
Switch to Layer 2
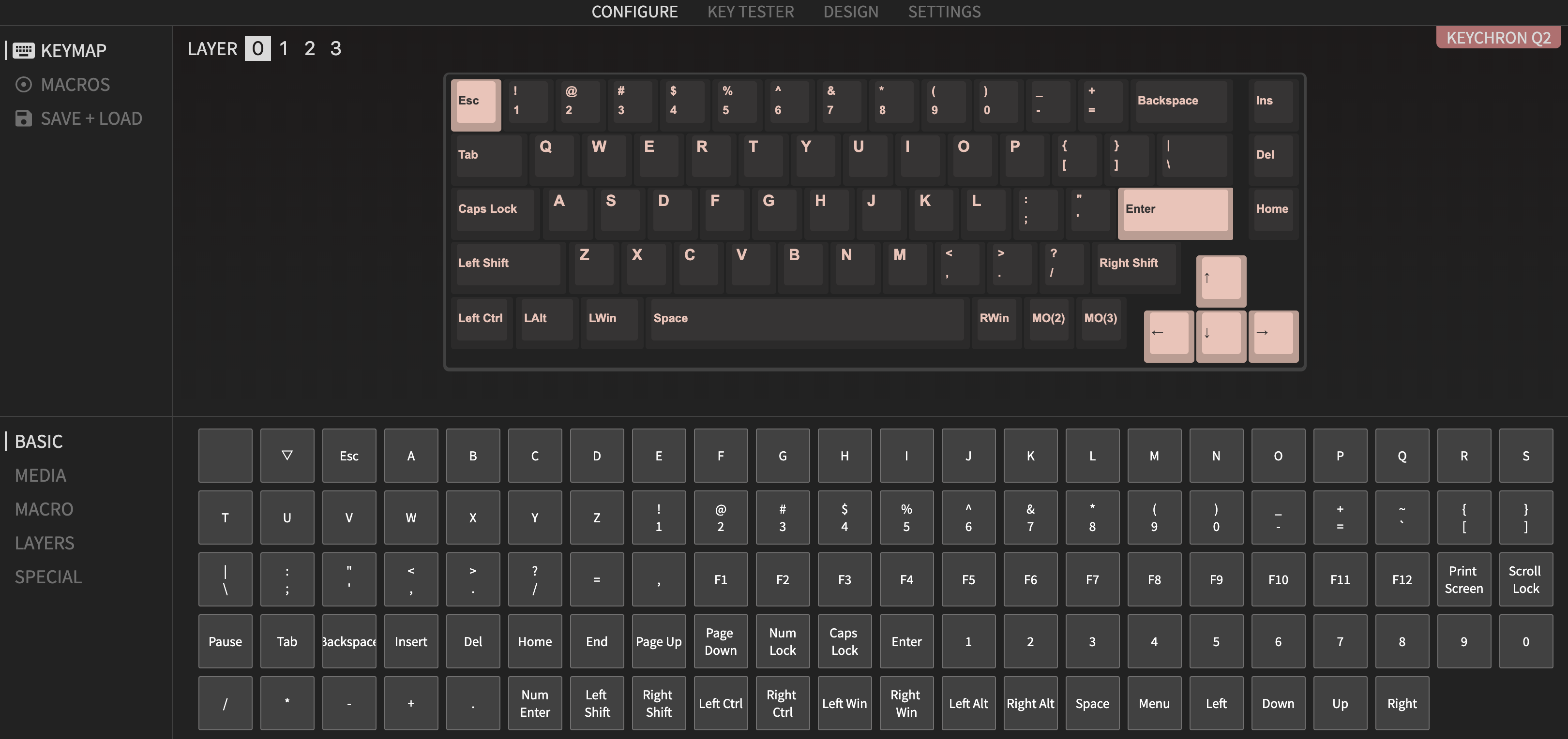(309, 47)
